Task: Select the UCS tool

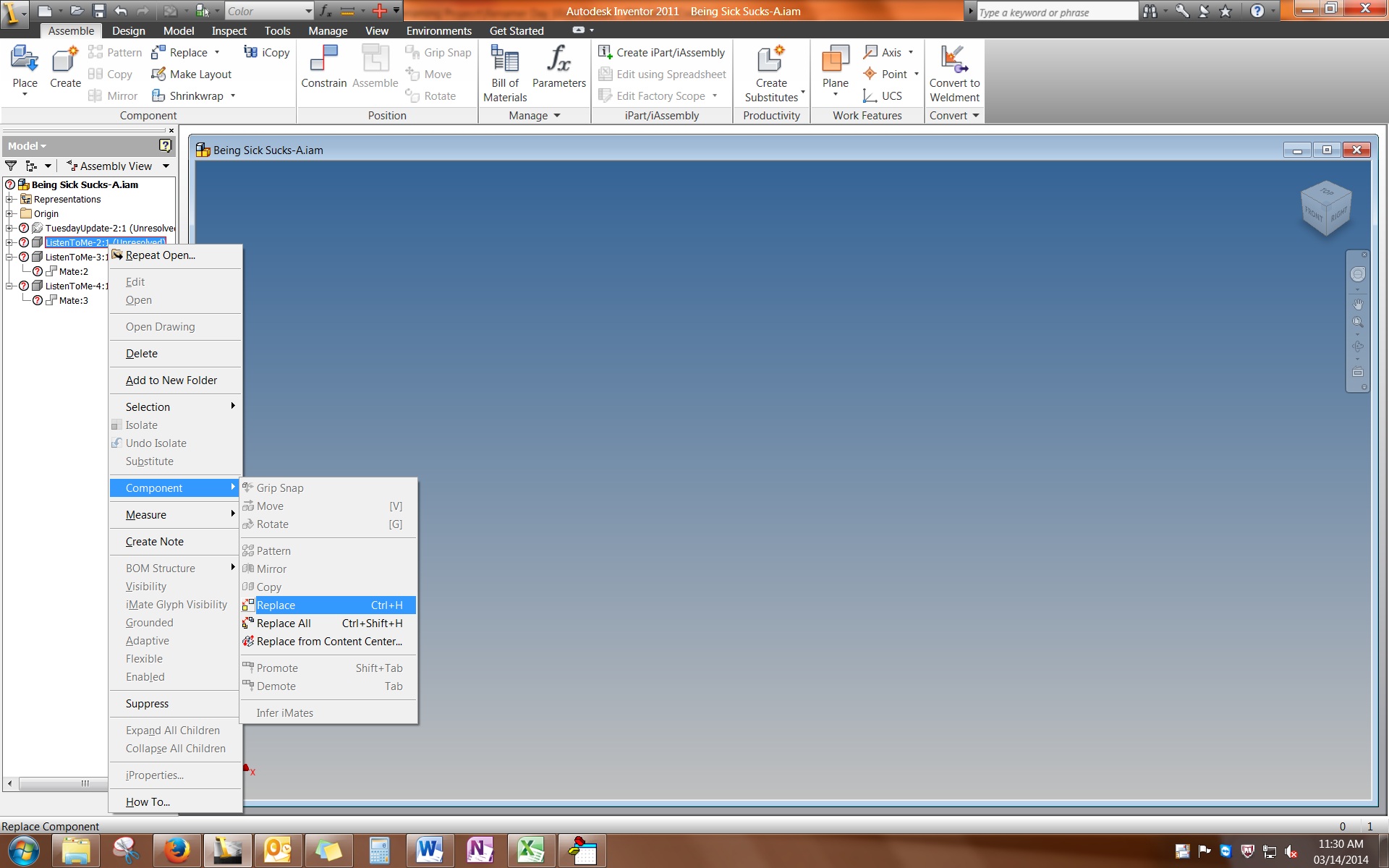Action: [x=883, y=95]
